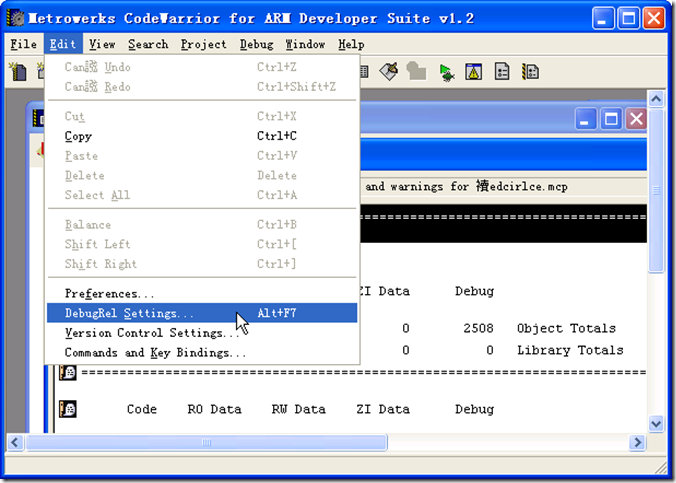Image resolution: width=676 pixels, height=483 pixels.
Task: Click the Debug green arrow bug icon
Action: click(446, 72)
